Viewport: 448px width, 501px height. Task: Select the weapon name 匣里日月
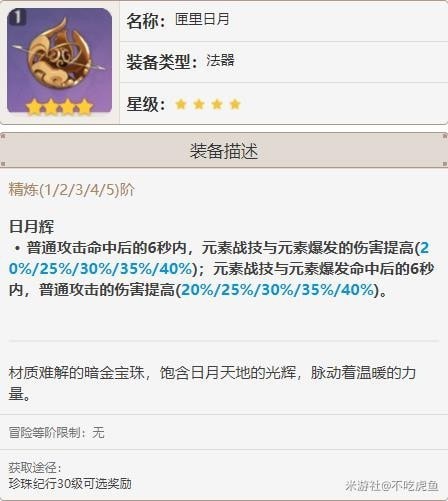[x=202, y=19]
